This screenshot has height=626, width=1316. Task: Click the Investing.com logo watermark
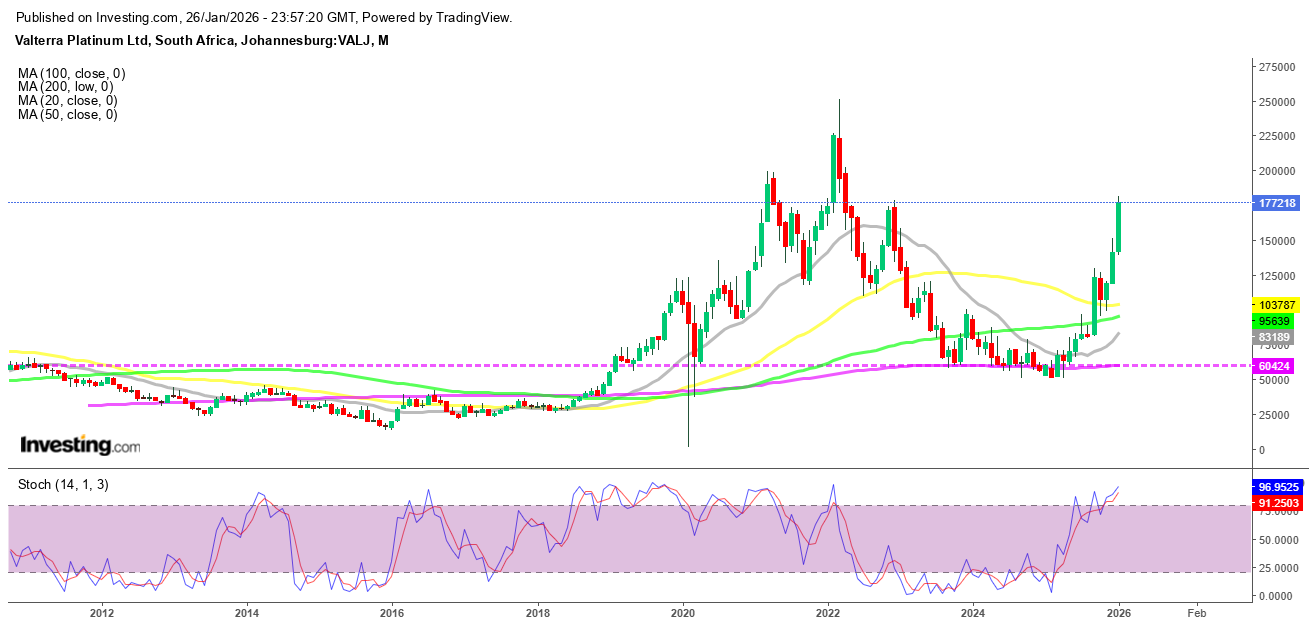coord(80,445)
